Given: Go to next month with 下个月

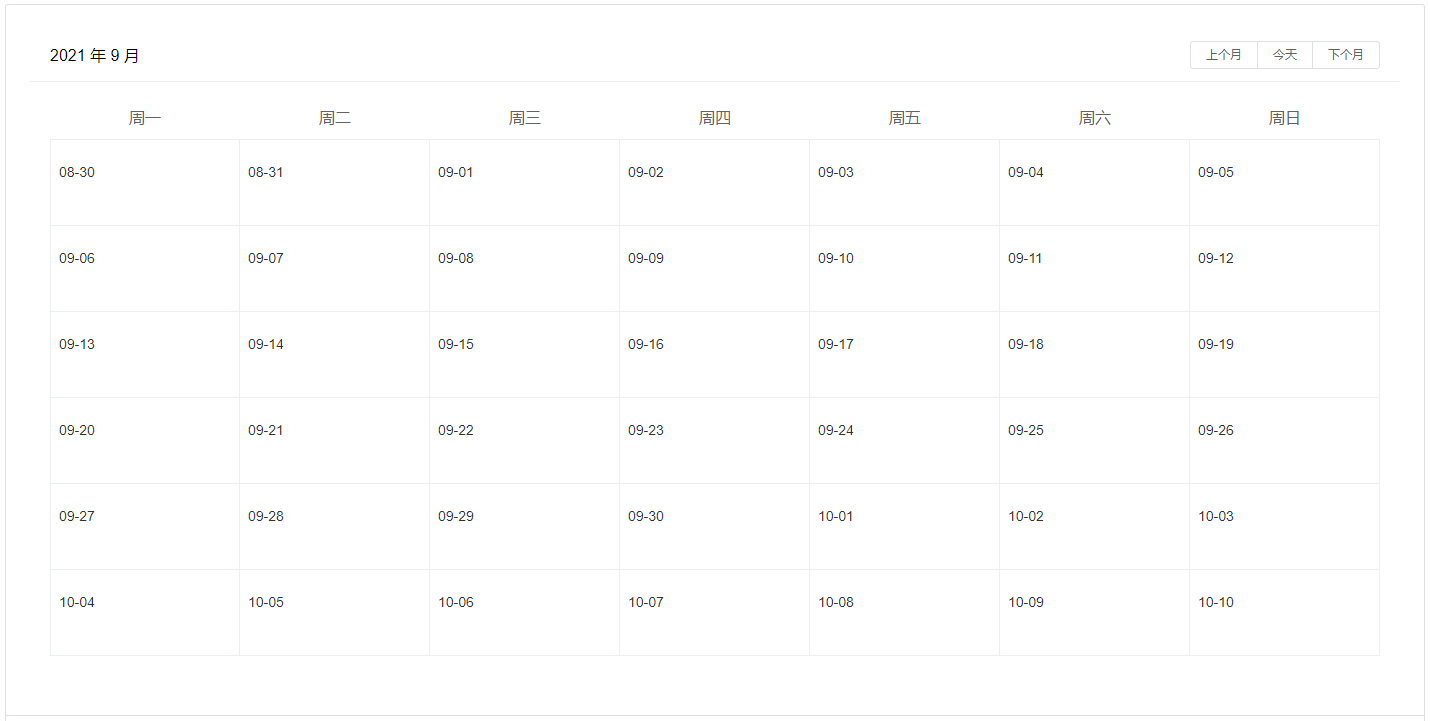Looking at the screenshot, I should [x=1345, y=55].
